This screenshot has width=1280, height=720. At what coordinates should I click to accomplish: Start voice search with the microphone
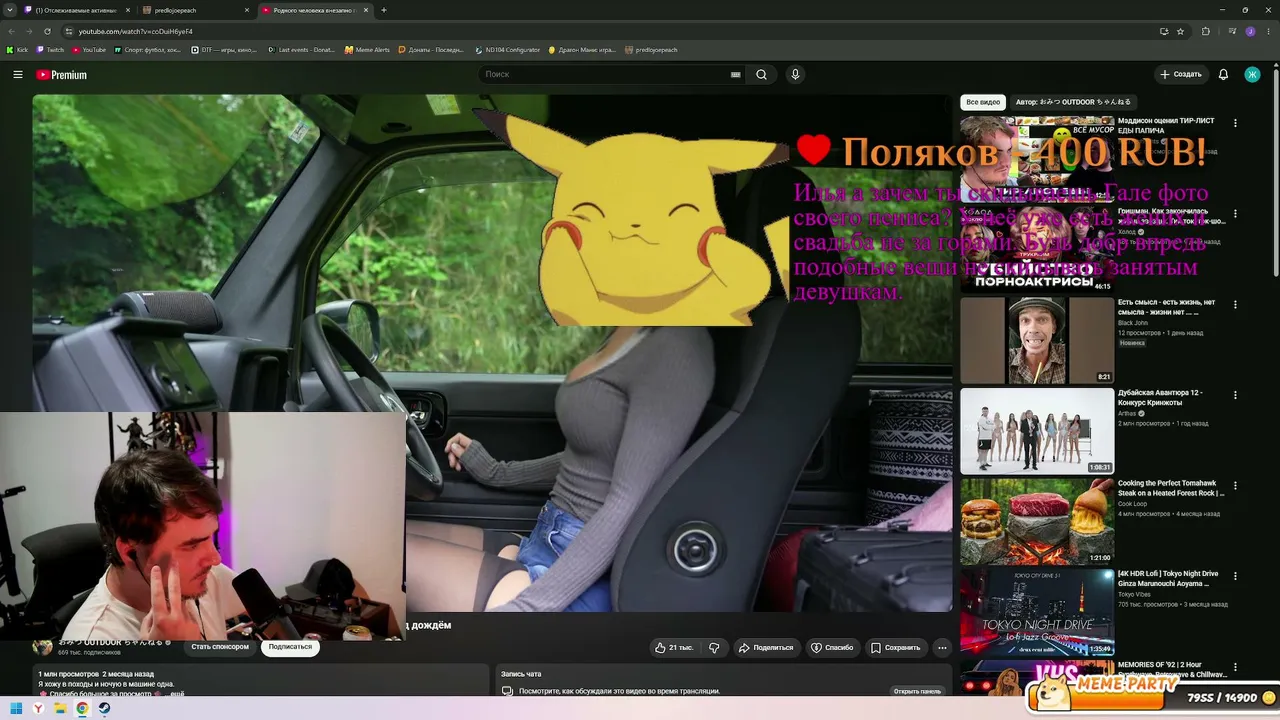coord(795,75)
